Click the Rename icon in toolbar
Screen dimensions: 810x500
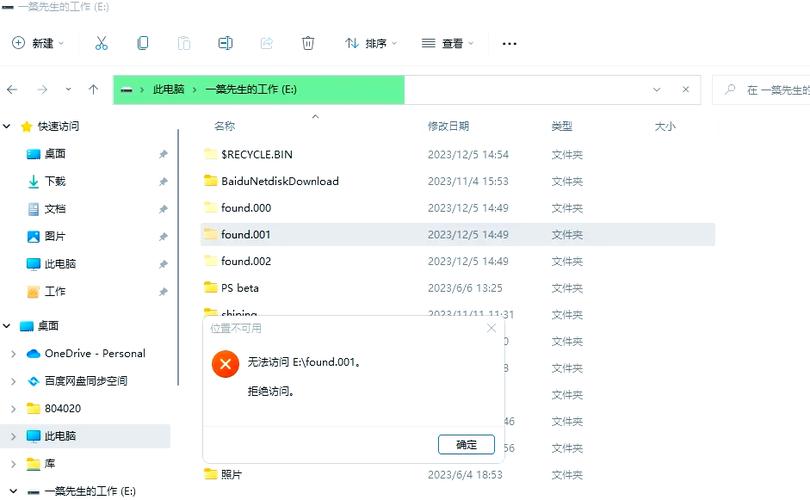225,43
